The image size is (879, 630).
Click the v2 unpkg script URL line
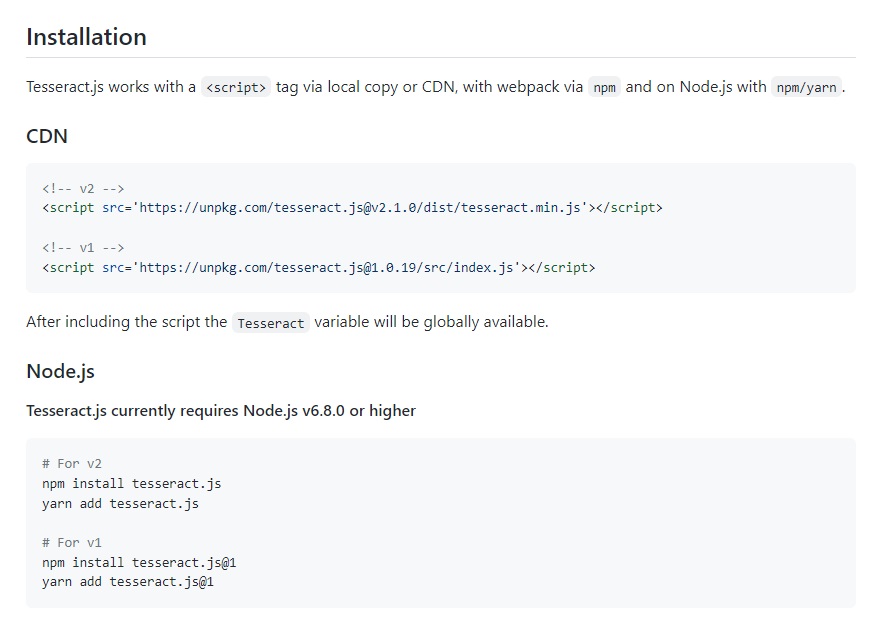tap(352, 208)
